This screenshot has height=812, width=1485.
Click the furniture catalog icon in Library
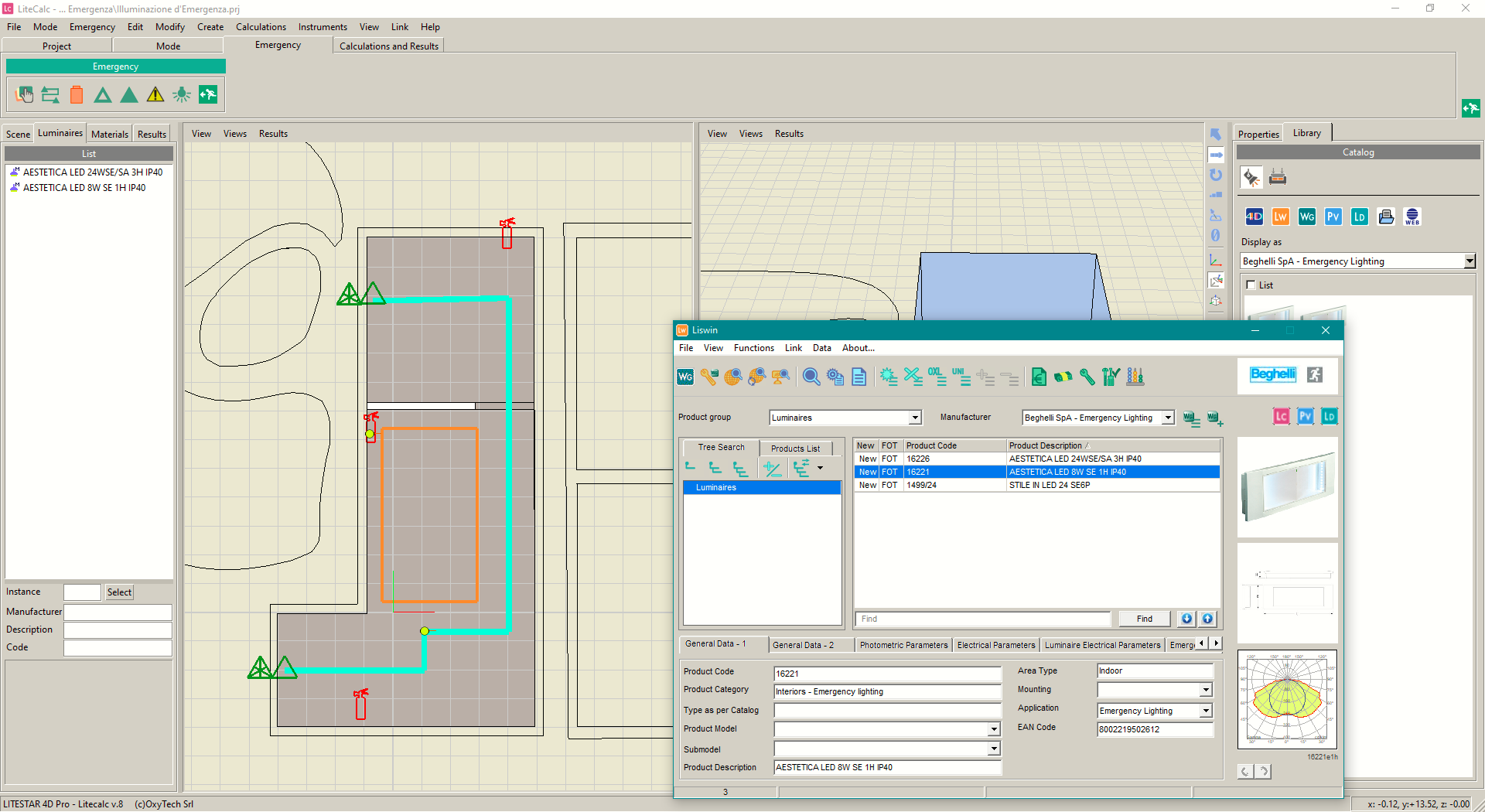[1278, 178]
